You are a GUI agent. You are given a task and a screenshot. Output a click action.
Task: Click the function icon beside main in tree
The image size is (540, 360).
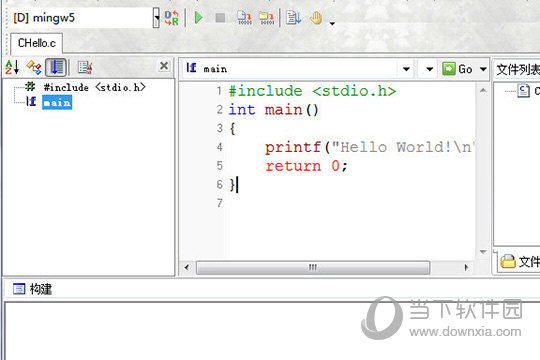click(31, 101)
